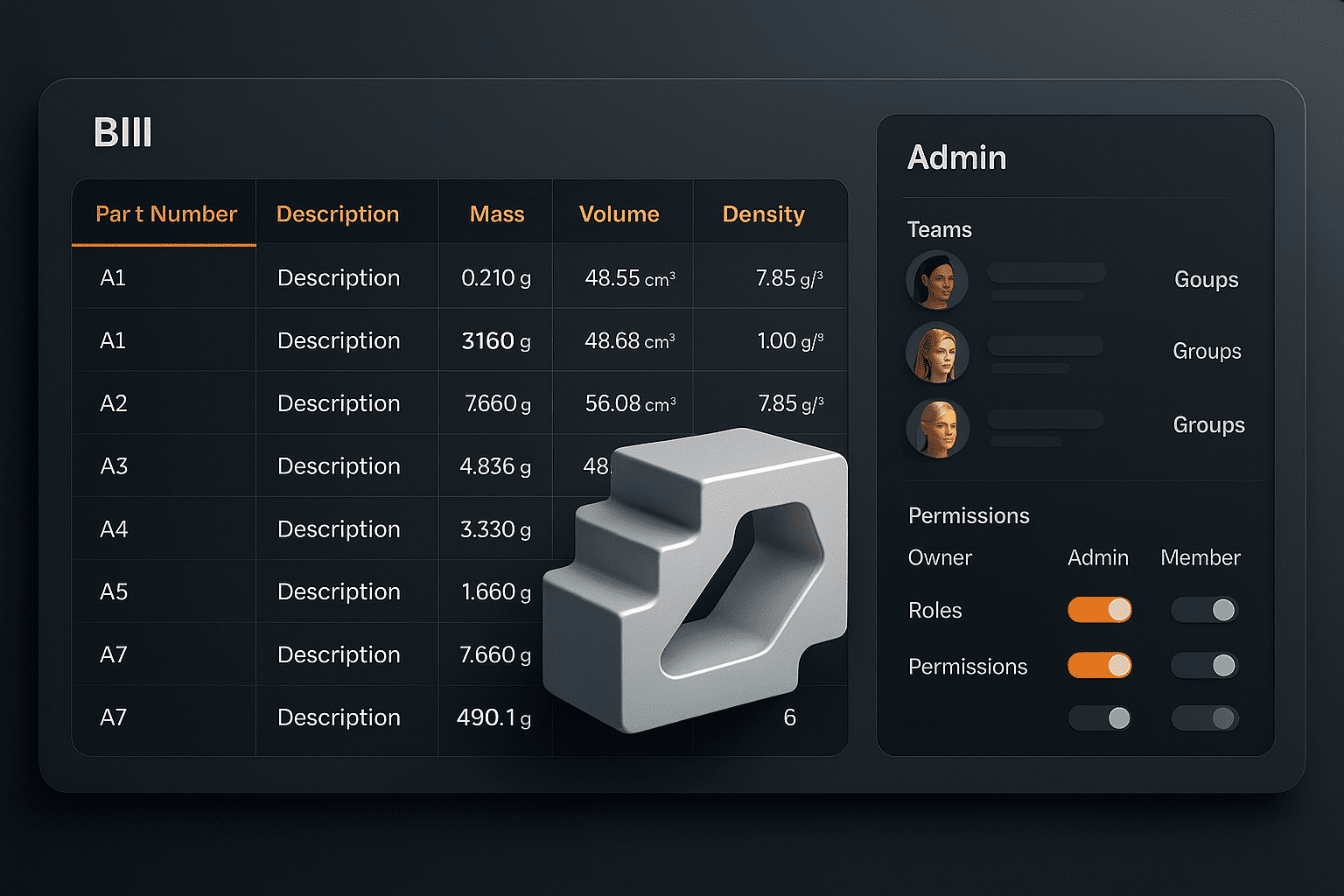Select the A5 part number cell
This screenshot has height=896, width=1344.
114,592
